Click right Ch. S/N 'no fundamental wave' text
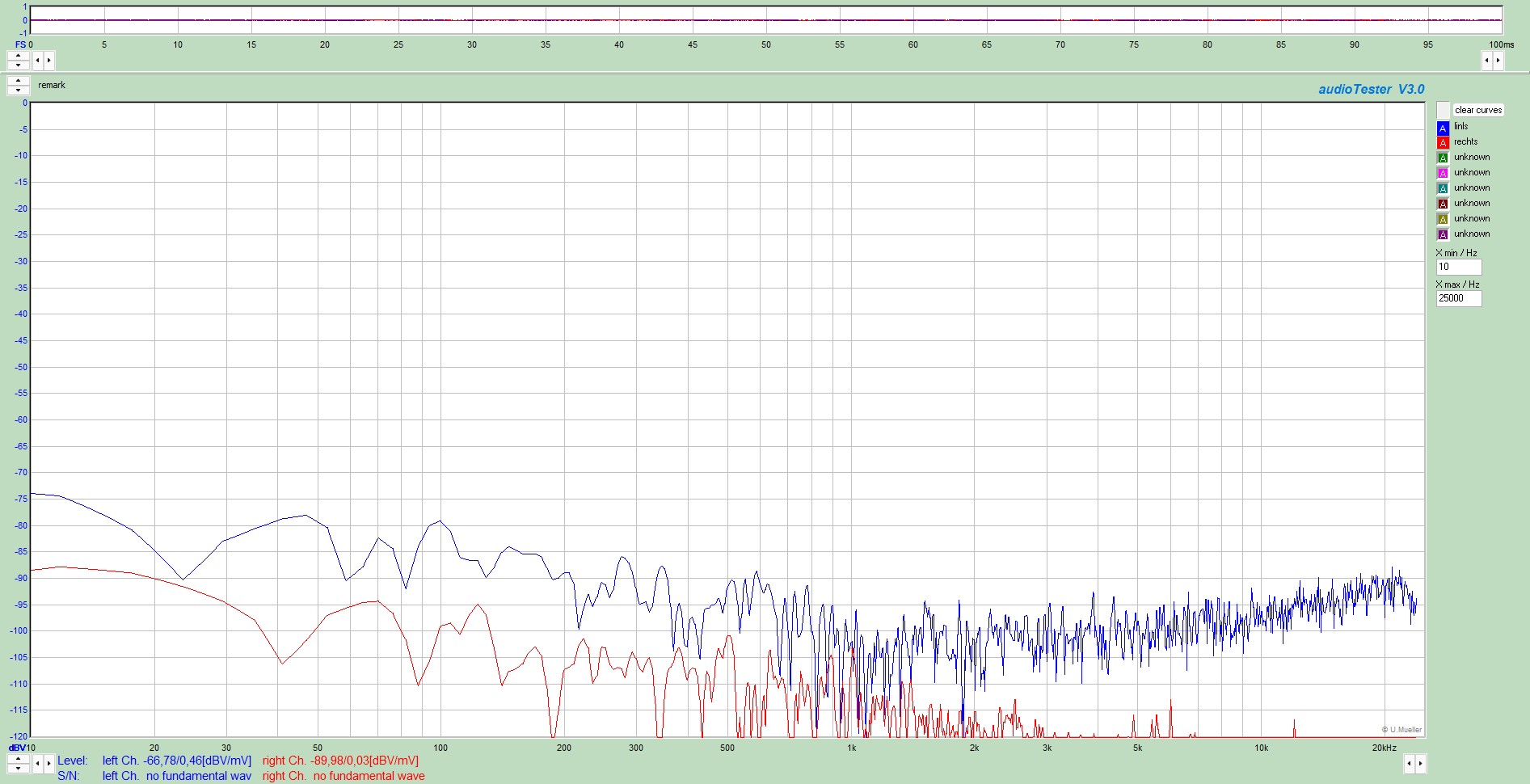 click(x=344, y=776)
